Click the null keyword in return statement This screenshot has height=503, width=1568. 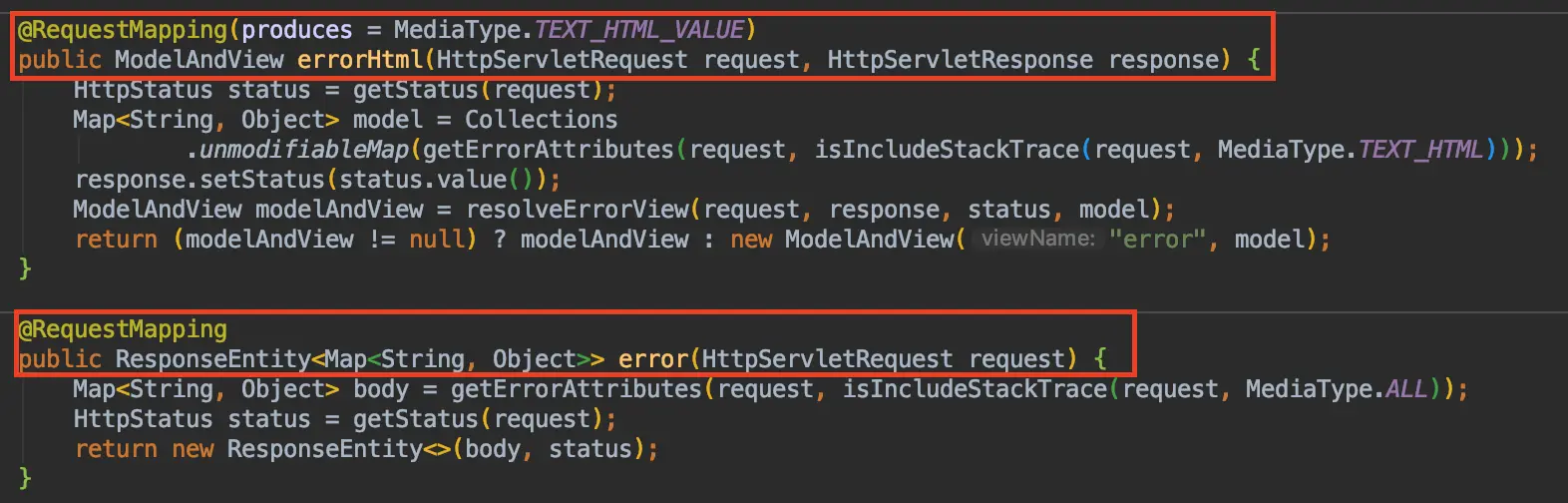(x=437, y=240)
